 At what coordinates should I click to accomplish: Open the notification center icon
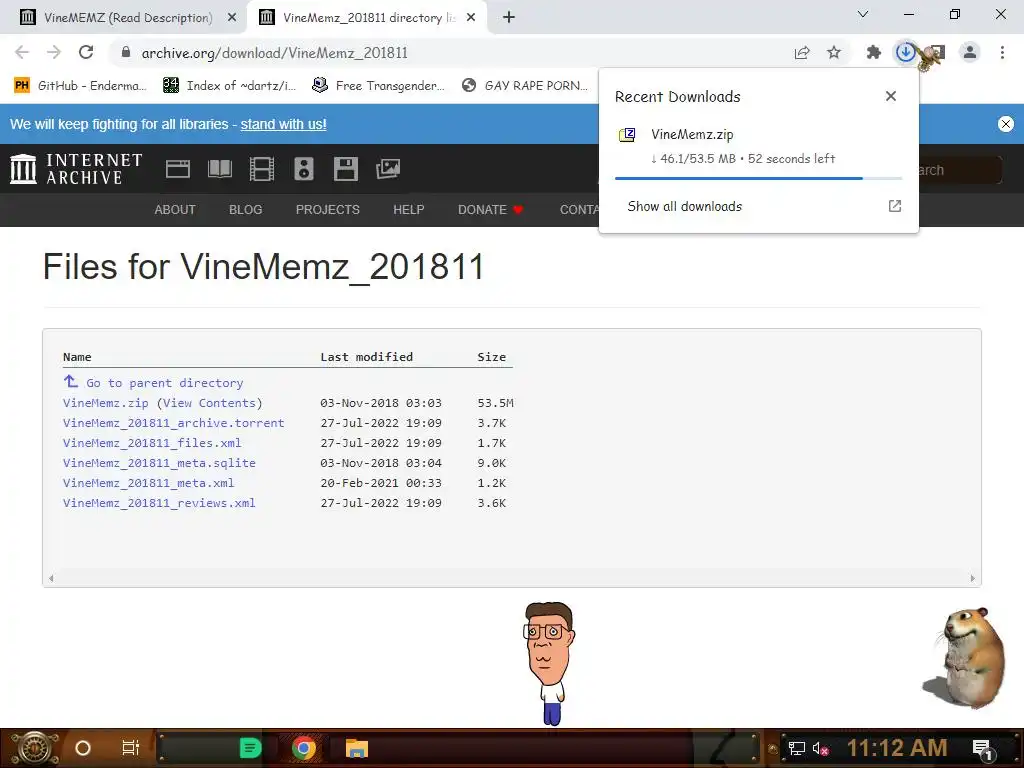(982, 749)
